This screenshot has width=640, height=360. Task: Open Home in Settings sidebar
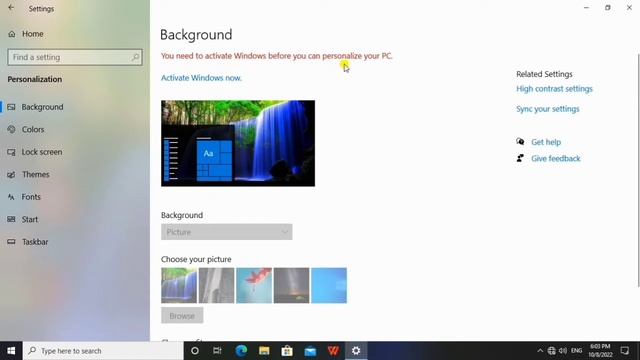click(33, 34)
